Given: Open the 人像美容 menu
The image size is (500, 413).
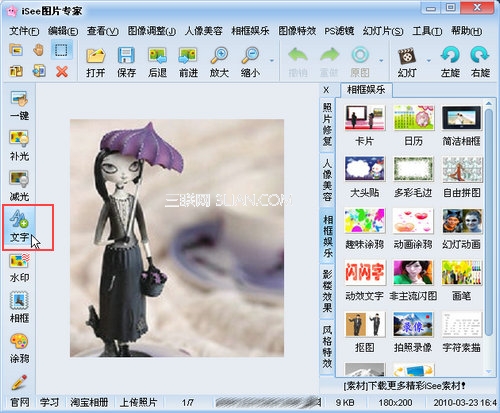Looking at the screenshot, I should pyautogui.click(x=203, y=31).
